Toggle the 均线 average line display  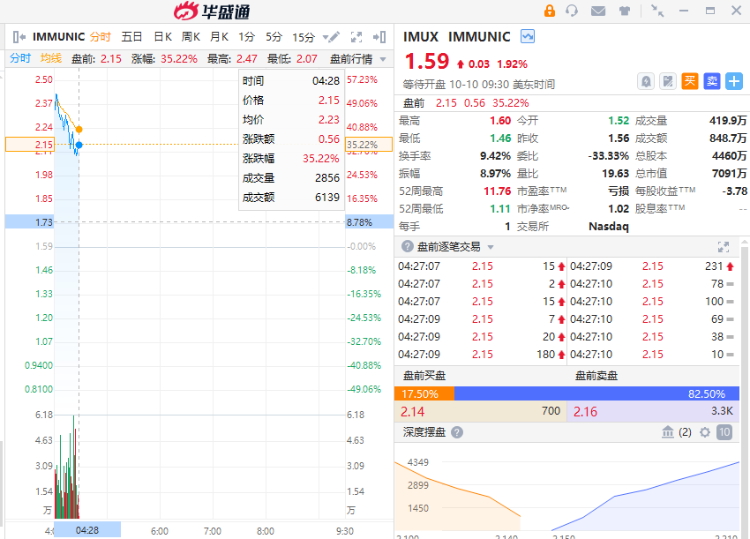pos(51,59)
